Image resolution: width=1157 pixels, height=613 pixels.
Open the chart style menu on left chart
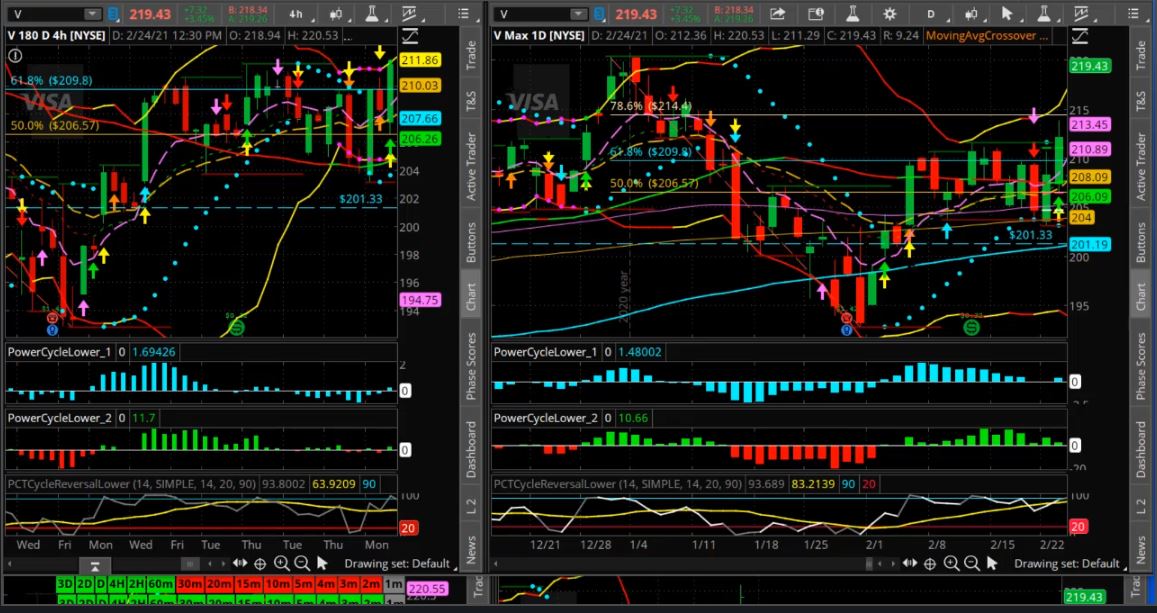[x=335, y=13]
